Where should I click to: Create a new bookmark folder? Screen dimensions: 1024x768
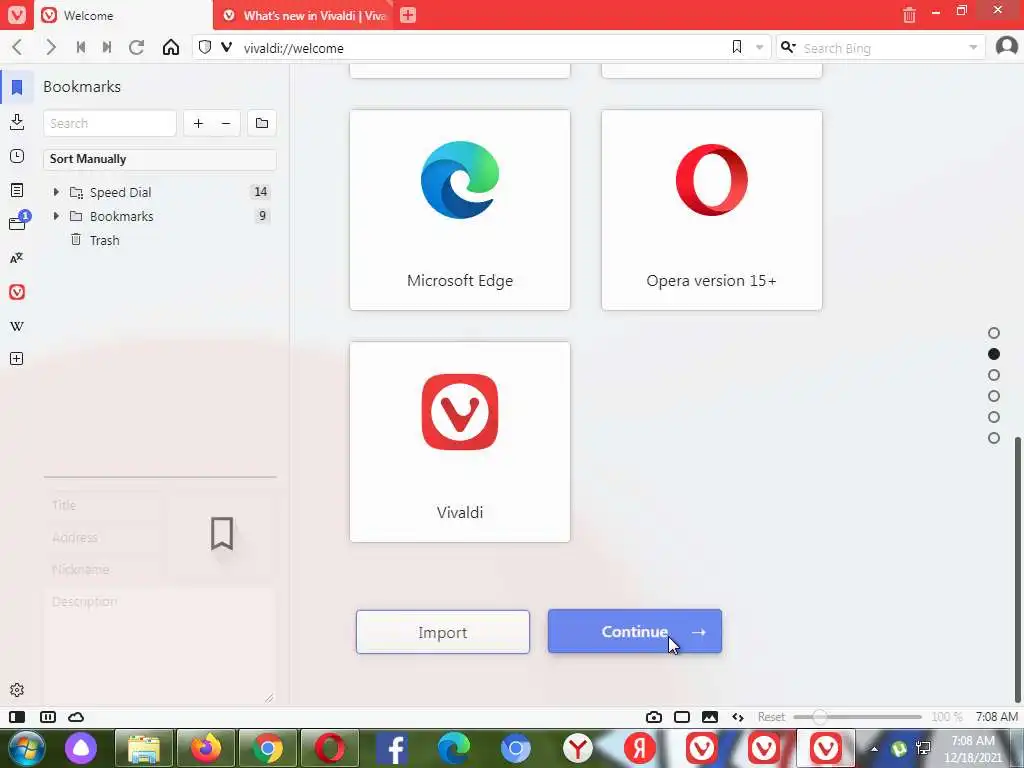(262, 123)
